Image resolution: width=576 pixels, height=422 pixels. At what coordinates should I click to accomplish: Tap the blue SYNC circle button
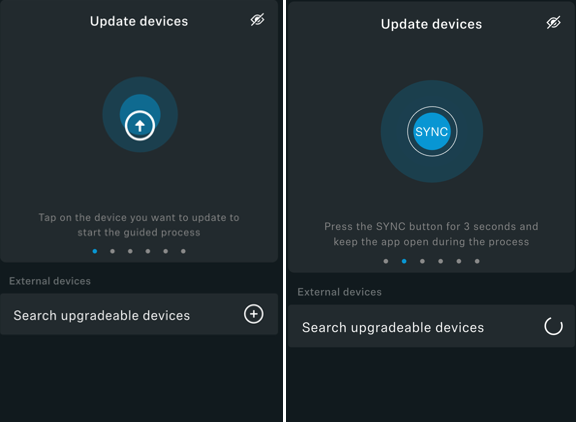pos(432,131)
